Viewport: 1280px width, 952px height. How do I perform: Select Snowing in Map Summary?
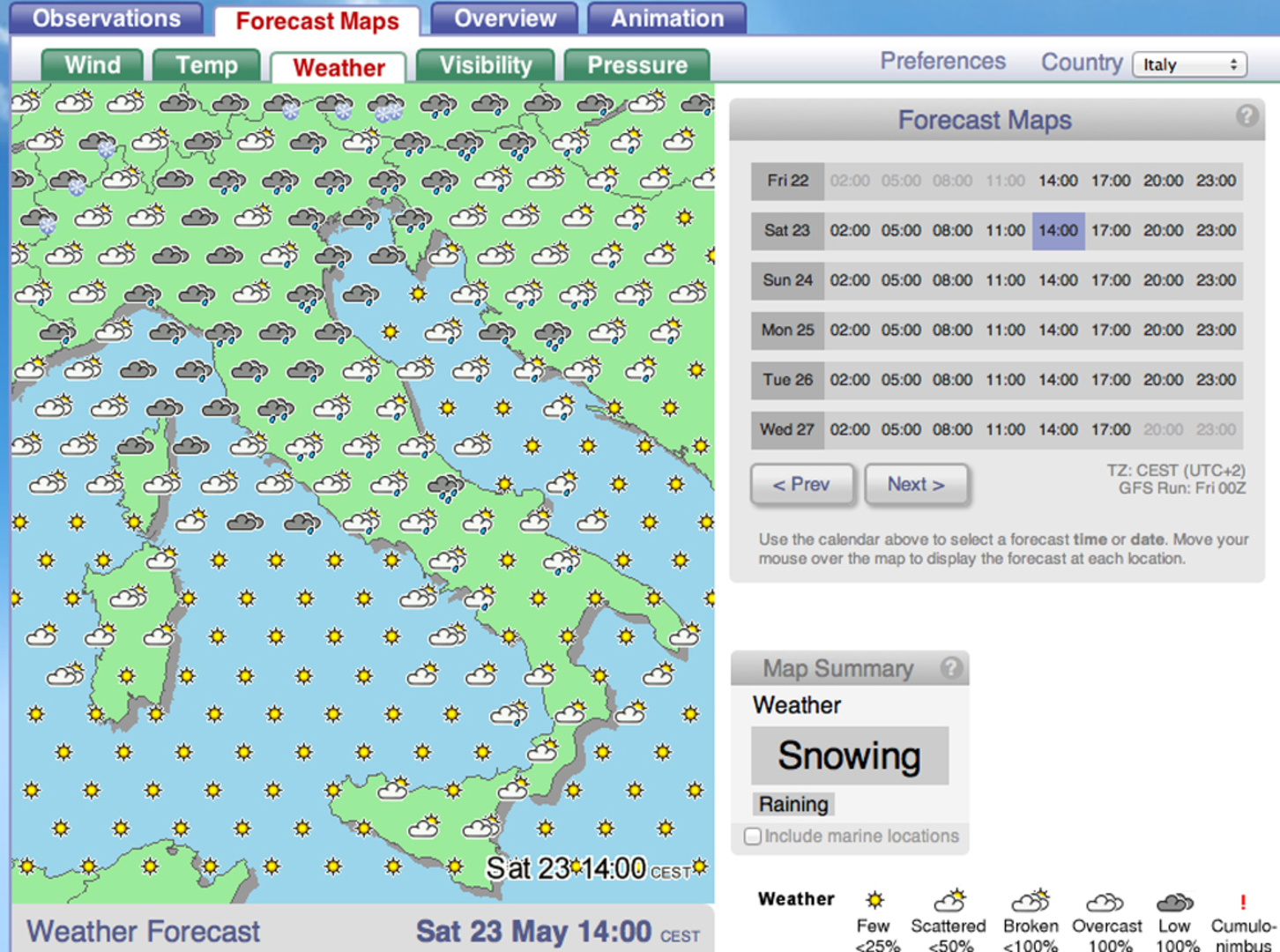[850, 755]
